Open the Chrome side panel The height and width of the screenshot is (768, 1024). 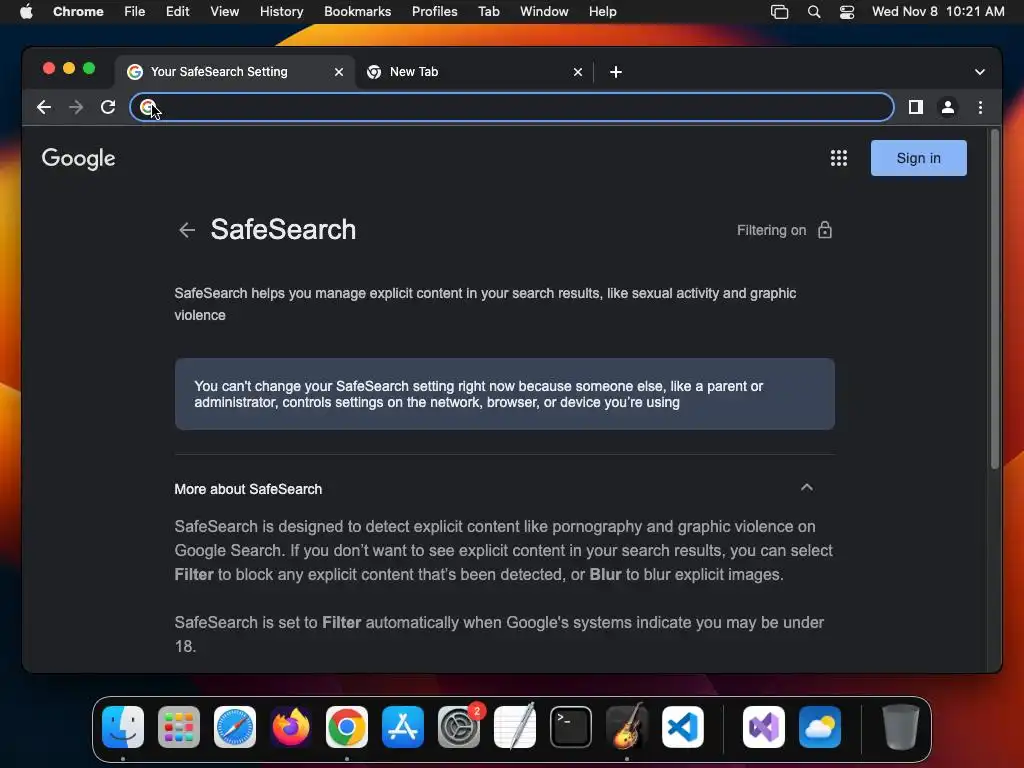[x=916, y=107]
